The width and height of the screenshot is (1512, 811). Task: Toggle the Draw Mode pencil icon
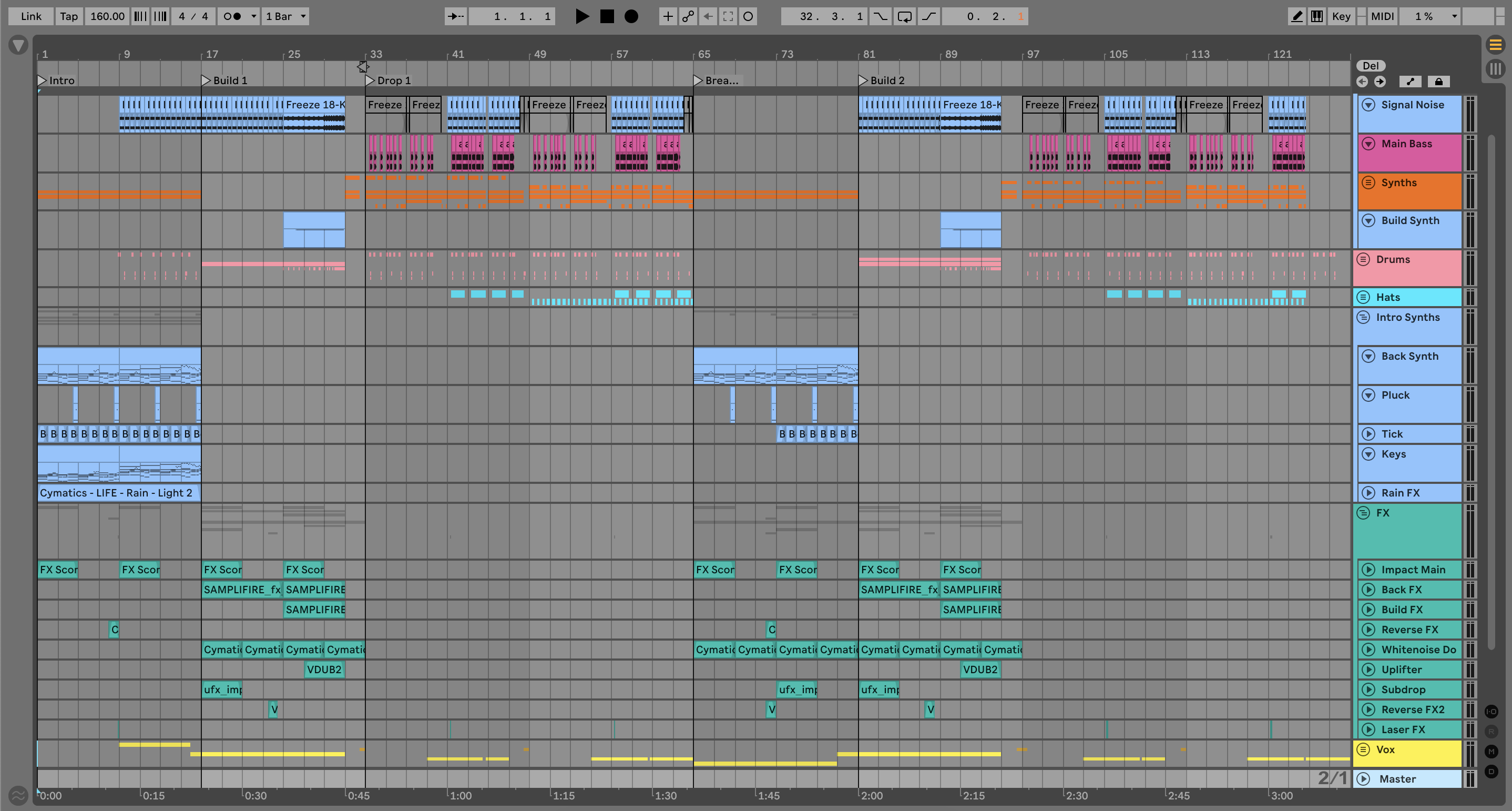tap(1296, 16)
